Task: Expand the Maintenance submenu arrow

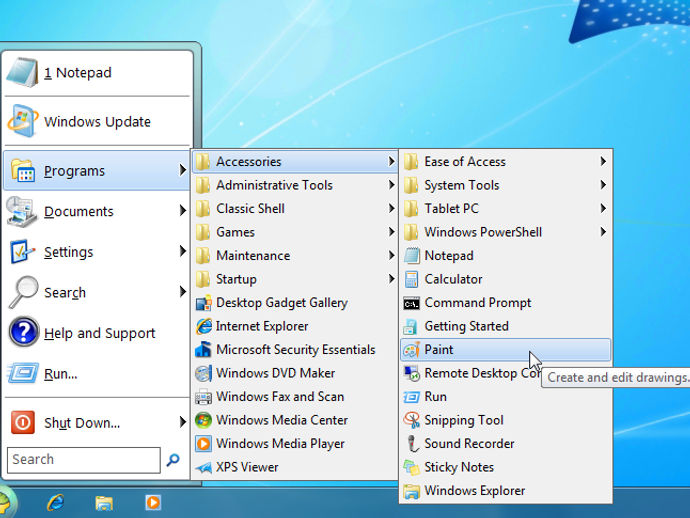Action: [391, 255]
